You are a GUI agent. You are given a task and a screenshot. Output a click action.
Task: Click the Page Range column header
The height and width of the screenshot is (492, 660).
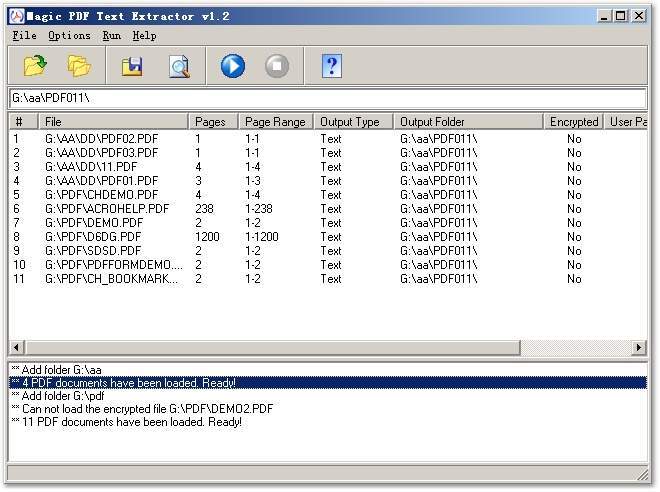click(x=276, y=122)
